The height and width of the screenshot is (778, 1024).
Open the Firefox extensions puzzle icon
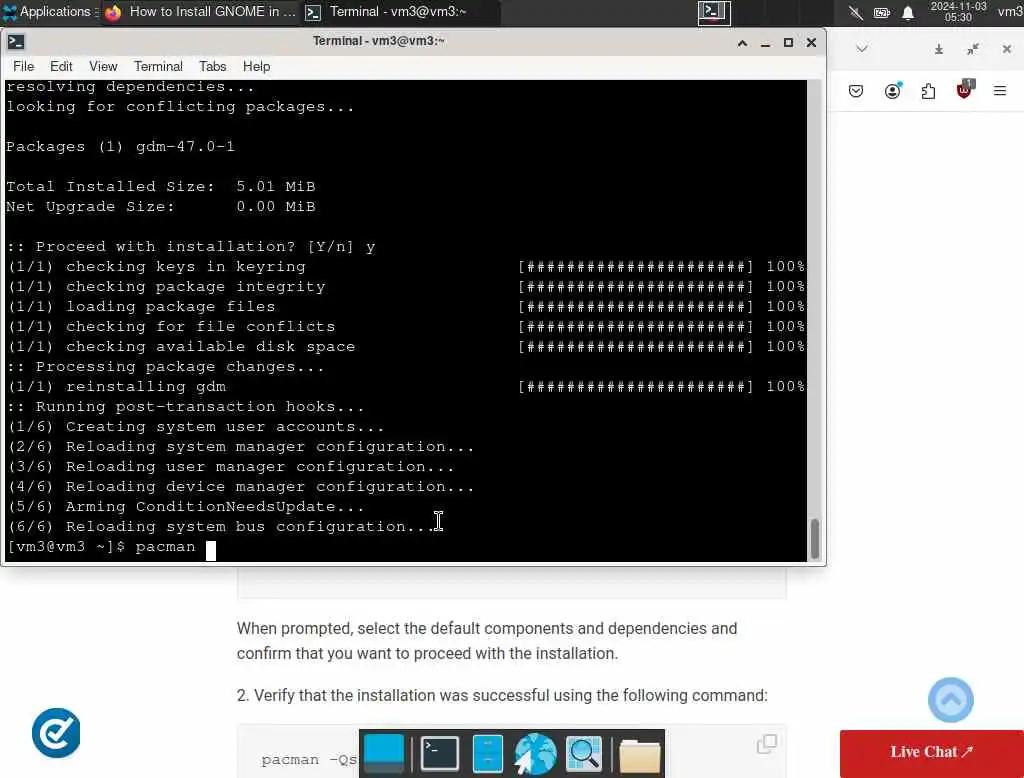tap(928, 91)
